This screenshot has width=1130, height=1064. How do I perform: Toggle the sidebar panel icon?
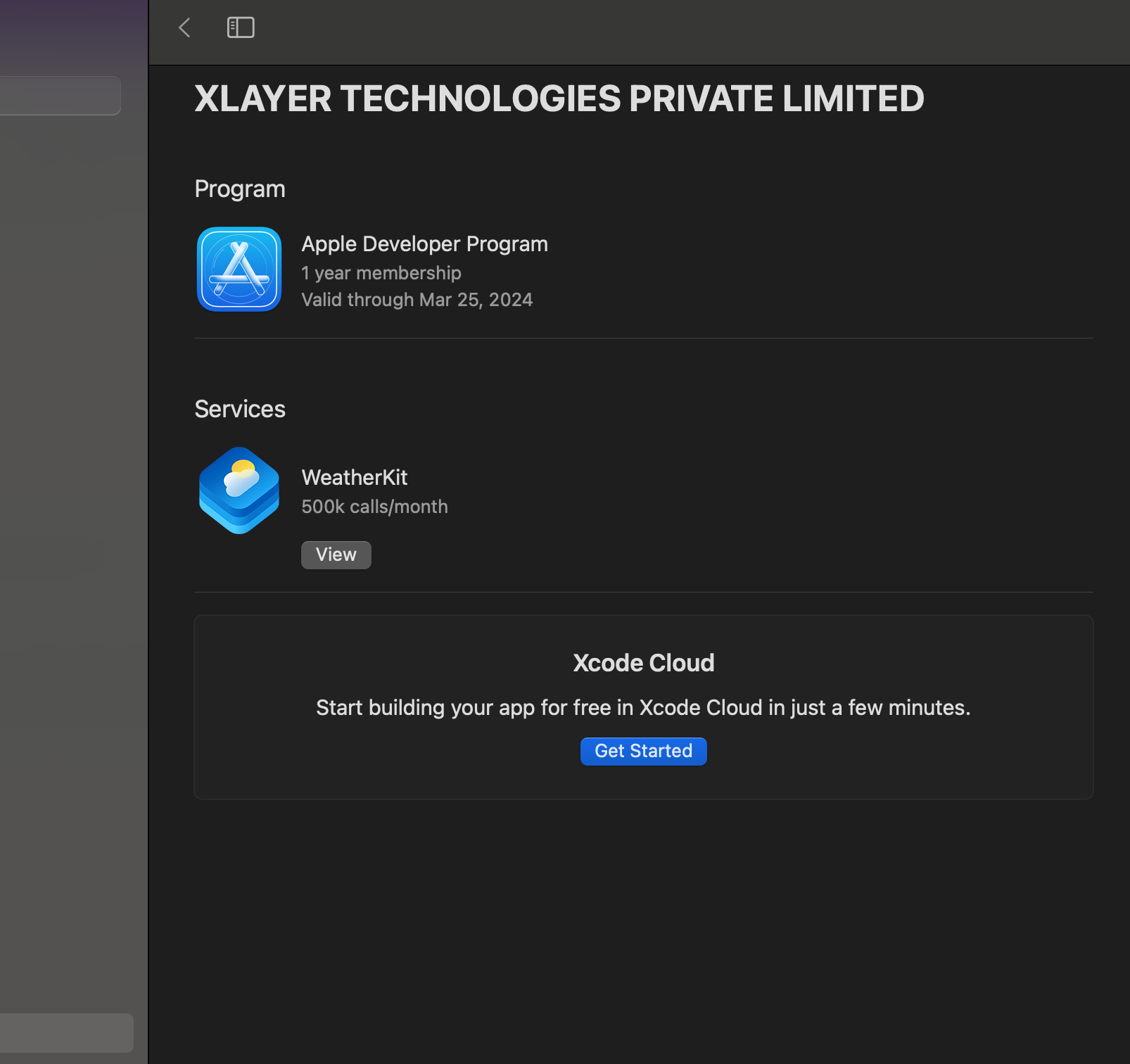click(241, 27)
